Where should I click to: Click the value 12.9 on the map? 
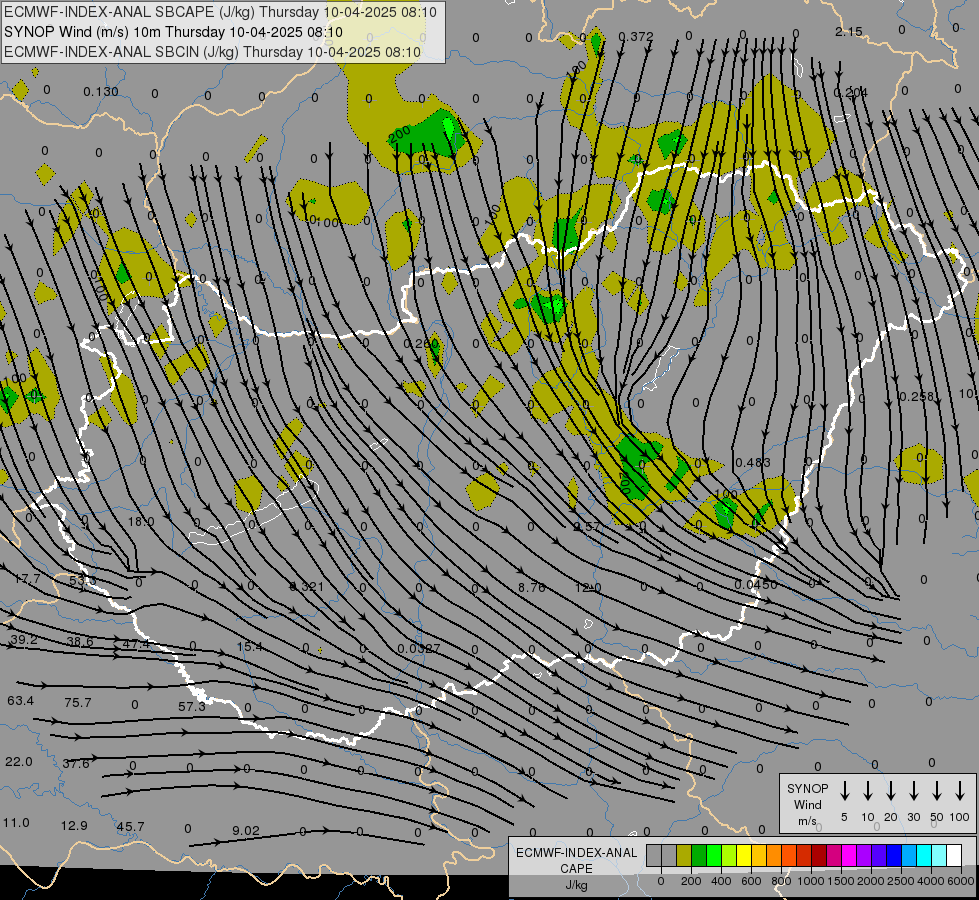click(74, 826)
